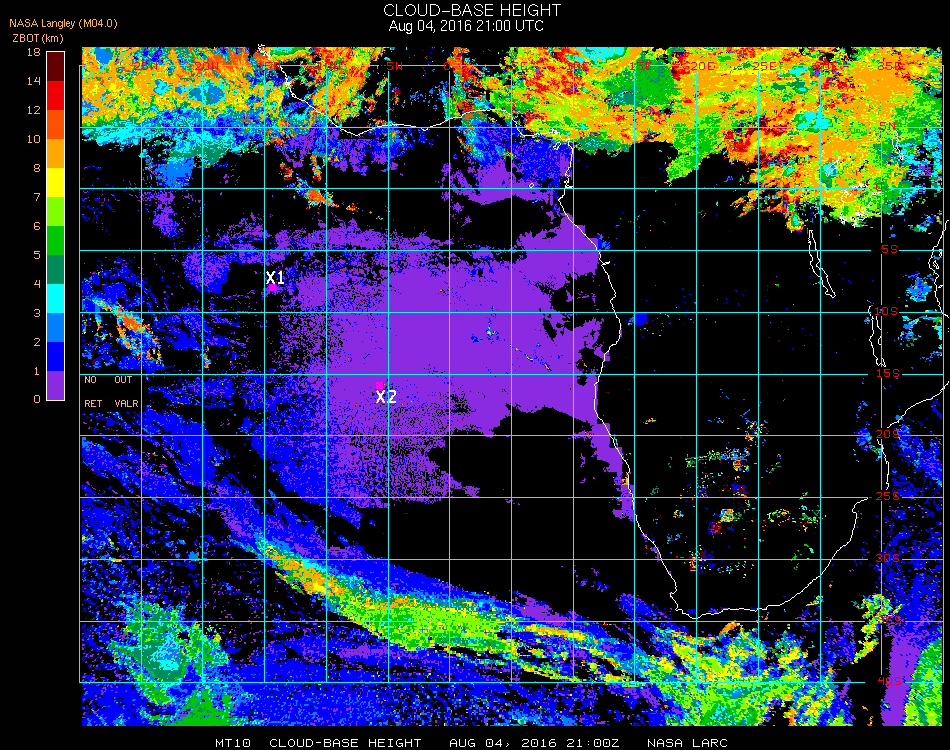Click the '10' value on the colorbar scale

tap(33, 139)
